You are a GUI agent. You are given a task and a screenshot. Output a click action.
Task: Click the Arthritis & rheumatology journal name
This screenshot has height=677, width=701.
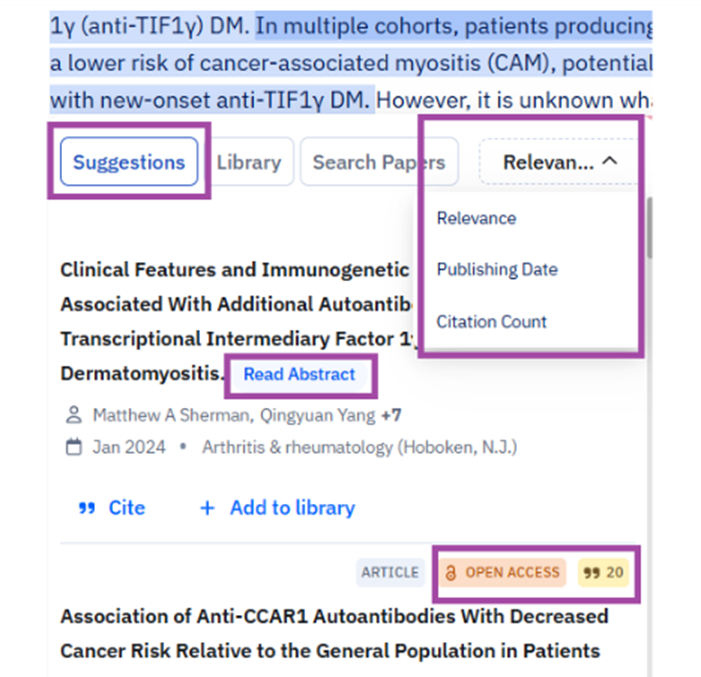(359, 447)
